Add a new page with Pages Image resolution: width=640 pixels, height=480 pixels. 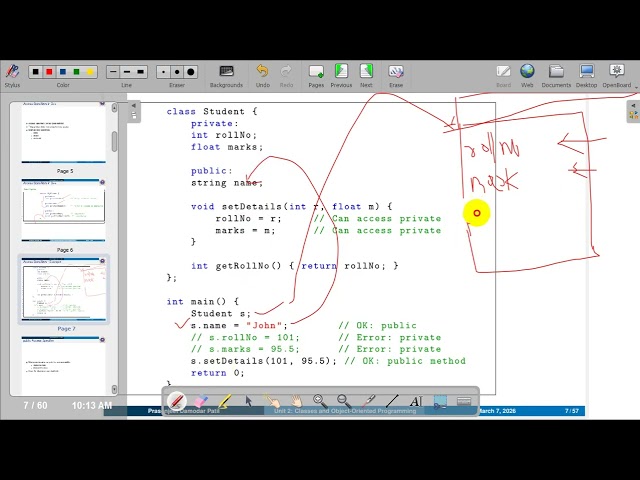[x=316, y=76]
